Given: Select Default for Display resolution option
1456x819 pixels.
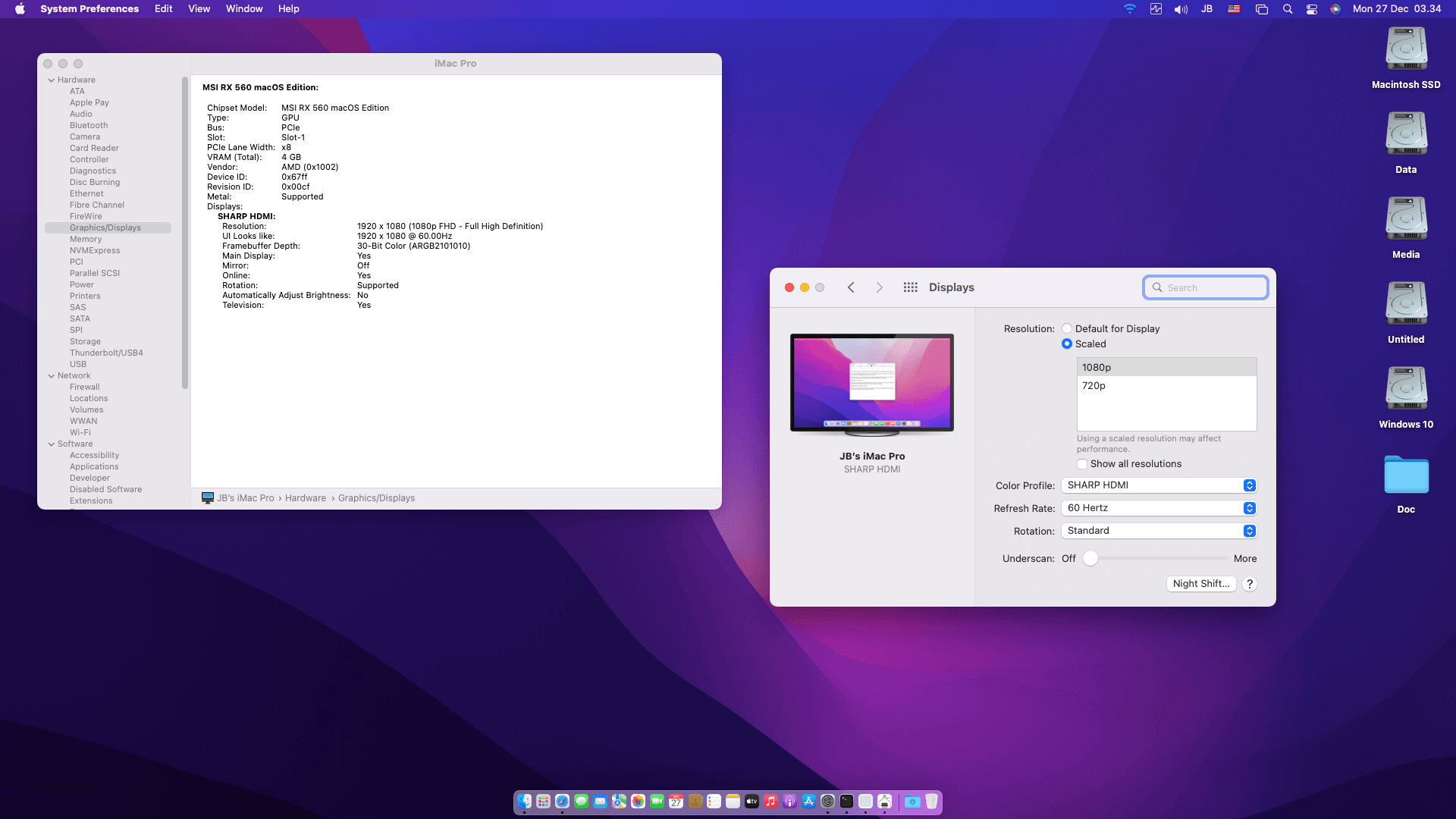Looking at the screenshot, I should pos(1067,328).
